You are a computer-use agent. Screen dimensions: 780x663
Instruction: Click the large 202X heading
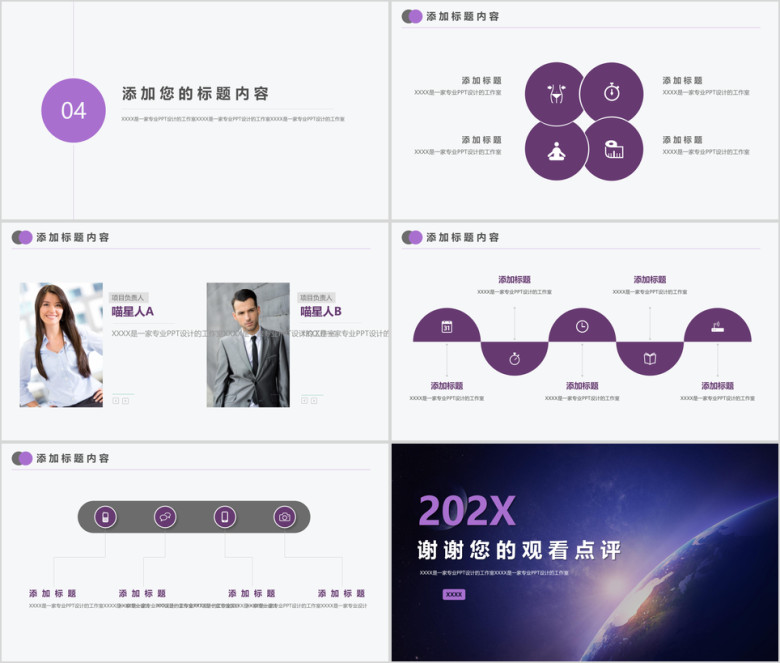click(467, 510)
